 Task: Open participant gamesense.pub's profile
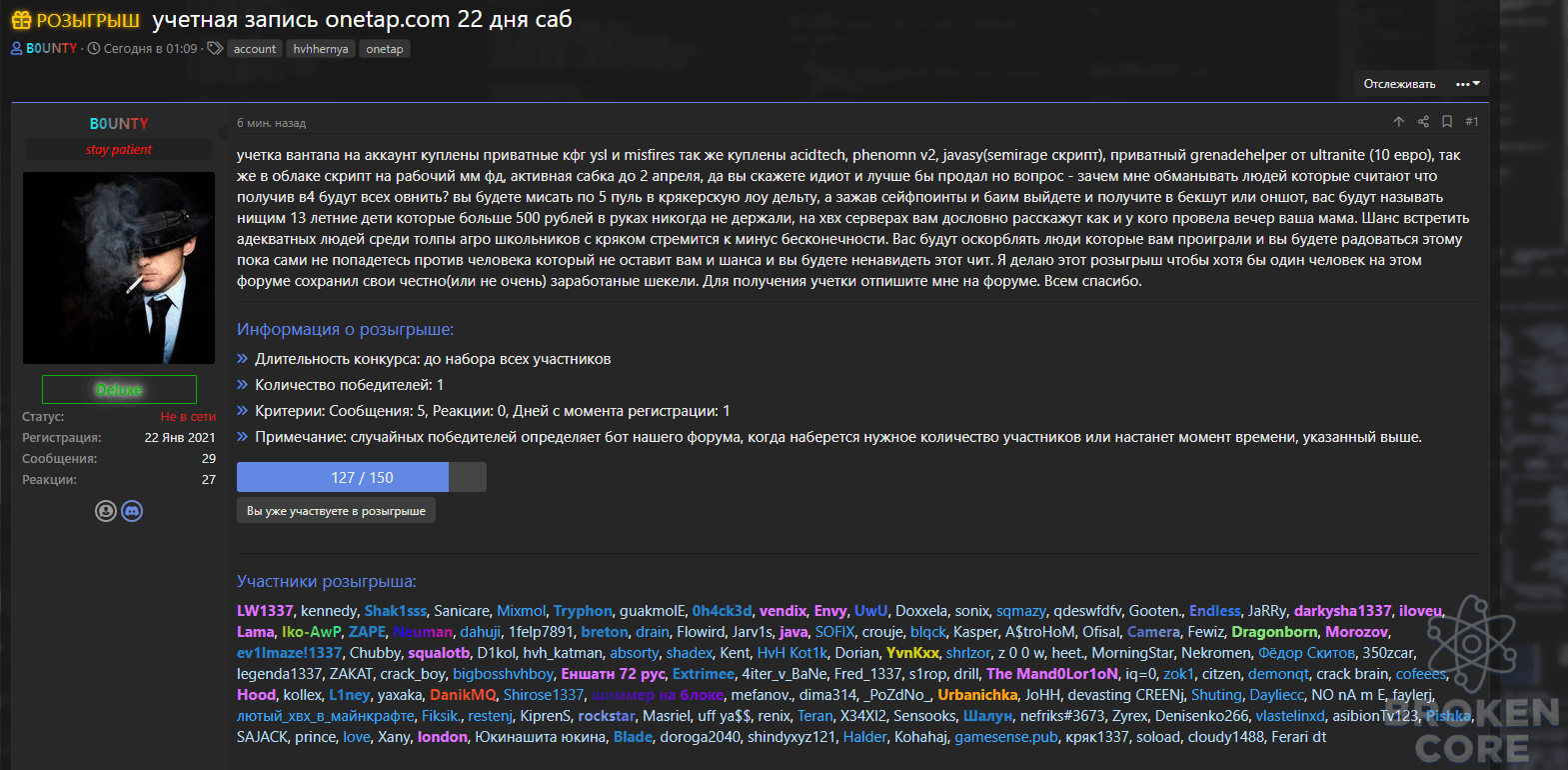(x=1006, y=737)
